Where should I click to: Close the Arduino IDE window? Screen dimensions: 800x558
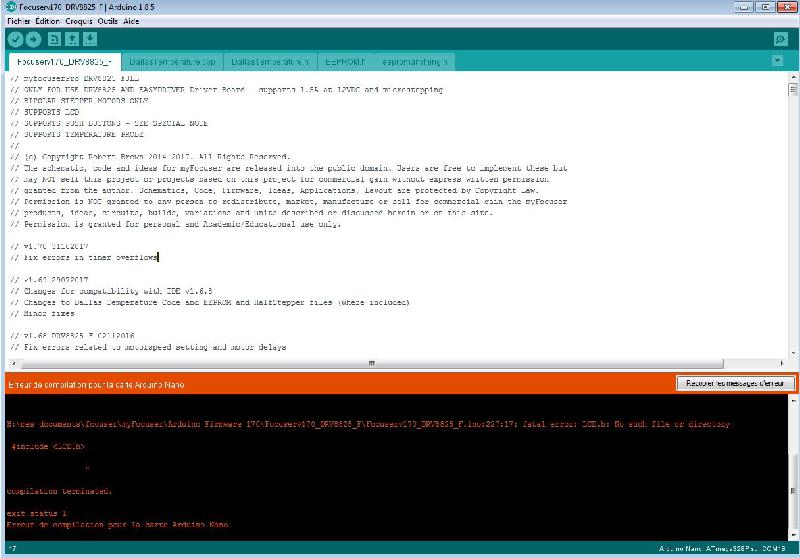(787, 7)
